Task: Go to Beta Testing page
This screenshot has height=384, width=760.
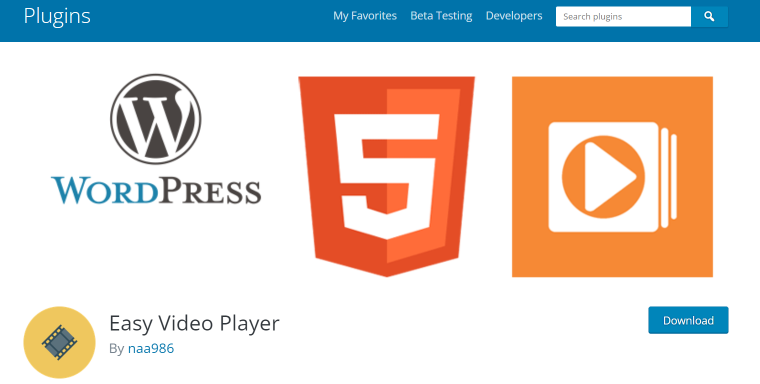Action: tap(441, 16)
